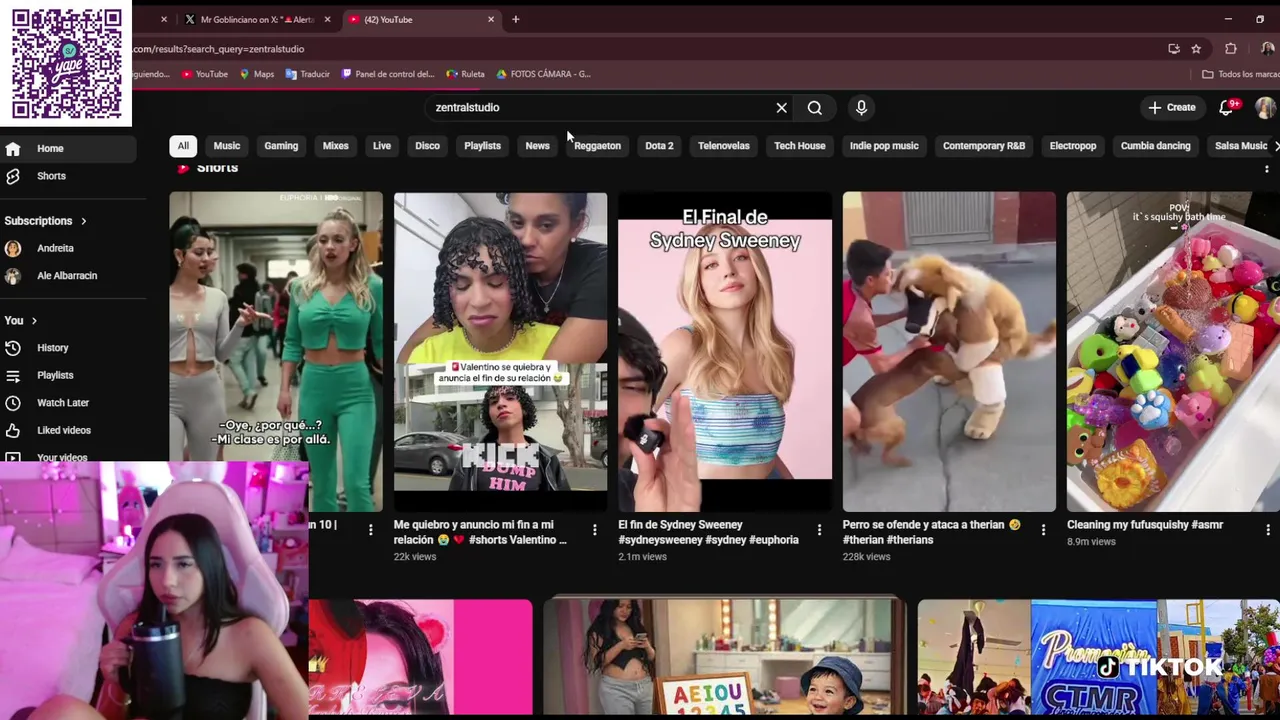
Task: Open Traducir bookmark
Action: pyautogui.click(x=308, y=74)
